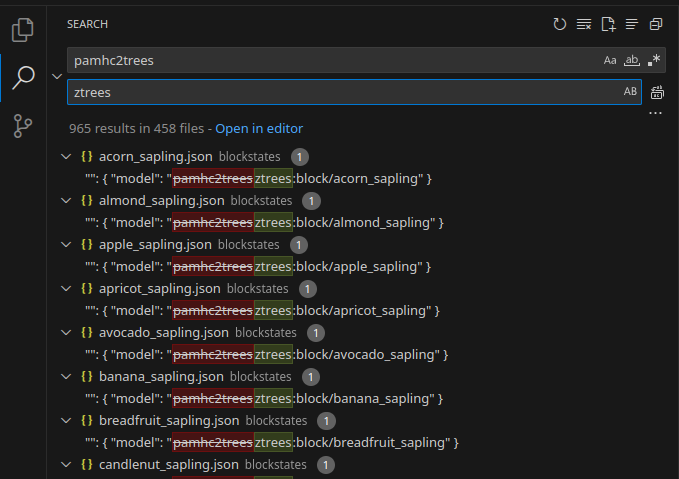Screen dimensions: 679x479
Task: Collapse acorn_sapling.json results
Action: (66, 157)
